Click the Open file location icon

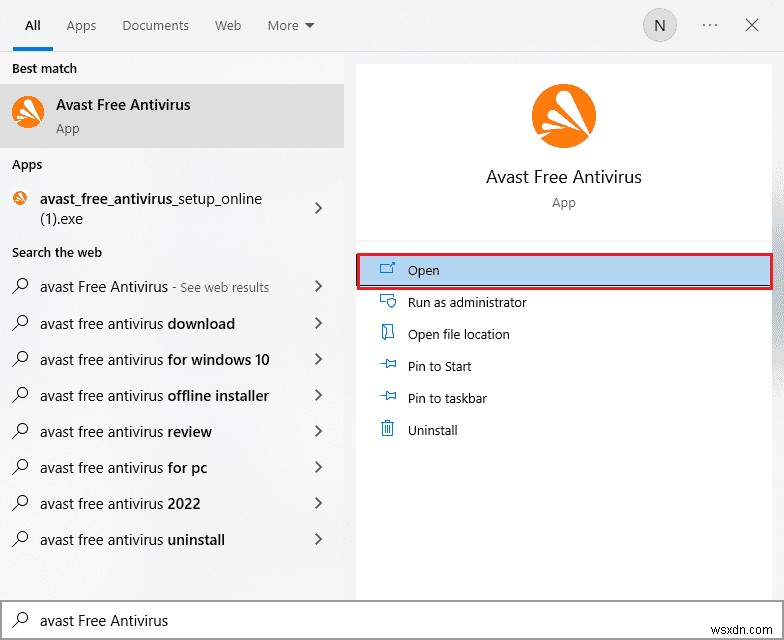point(388,334)
